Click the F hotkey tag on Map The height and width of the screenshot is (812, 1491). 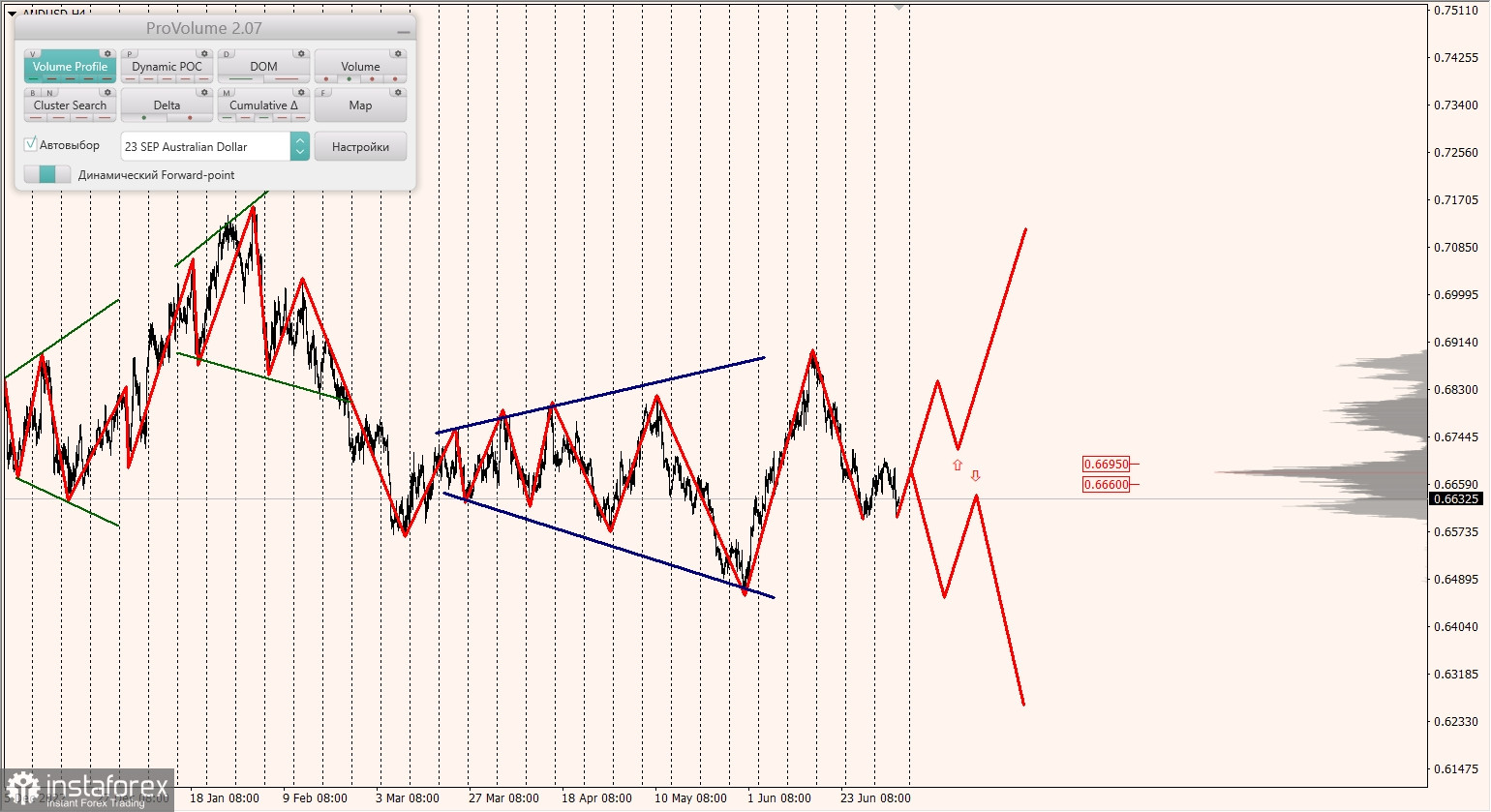pos(323,93)
